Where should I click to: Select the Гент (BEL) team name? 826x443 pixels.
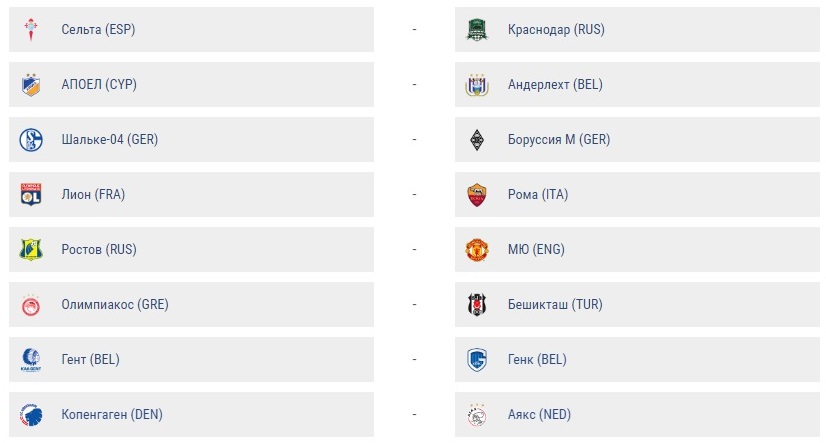coord(90,360)
